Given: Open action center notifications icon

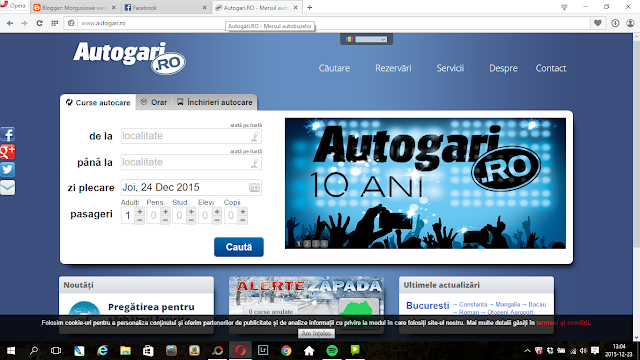Looking at the screenshot, I should click(x=595, y=351).
